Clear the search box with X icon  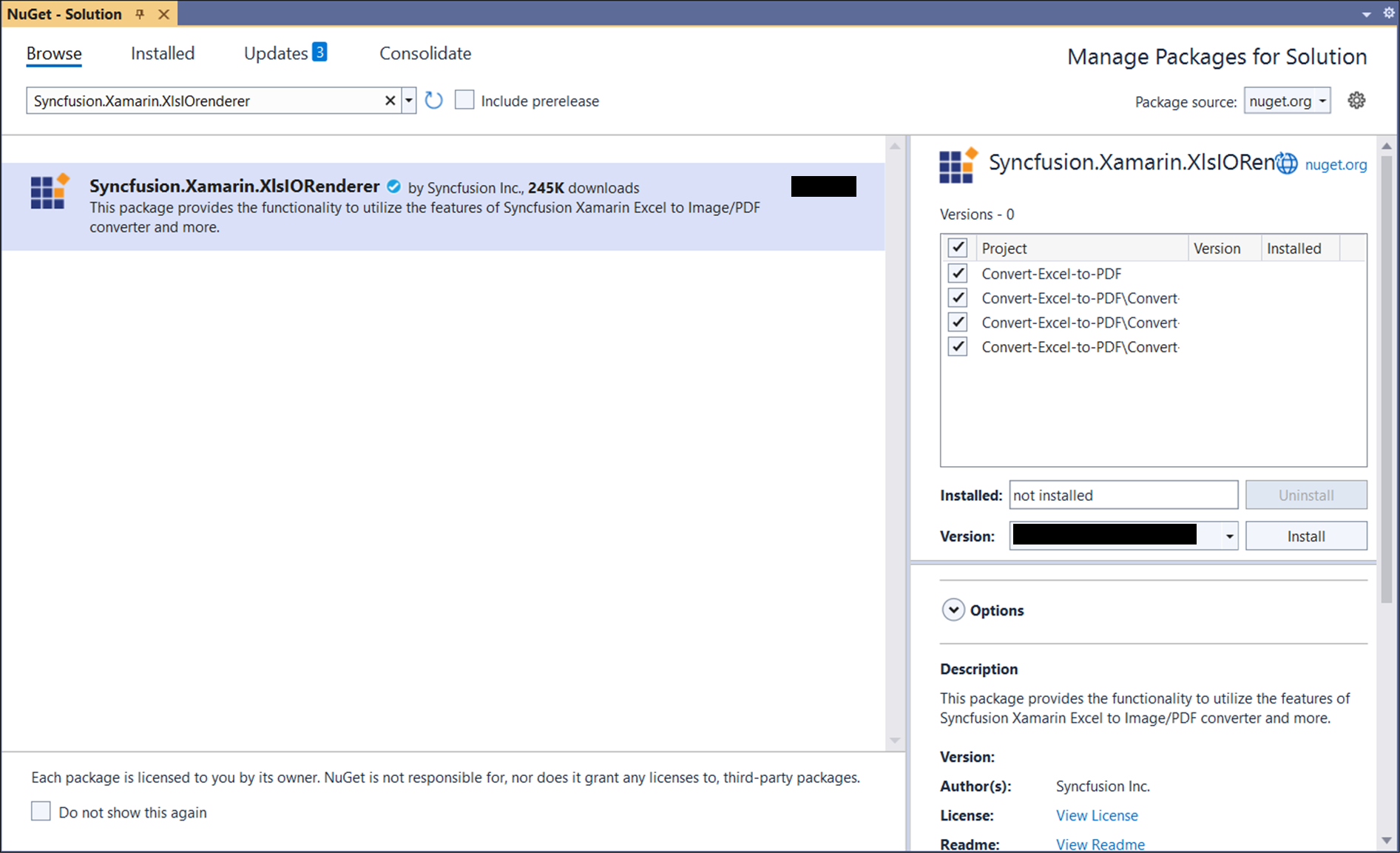(x=390, y=101)
